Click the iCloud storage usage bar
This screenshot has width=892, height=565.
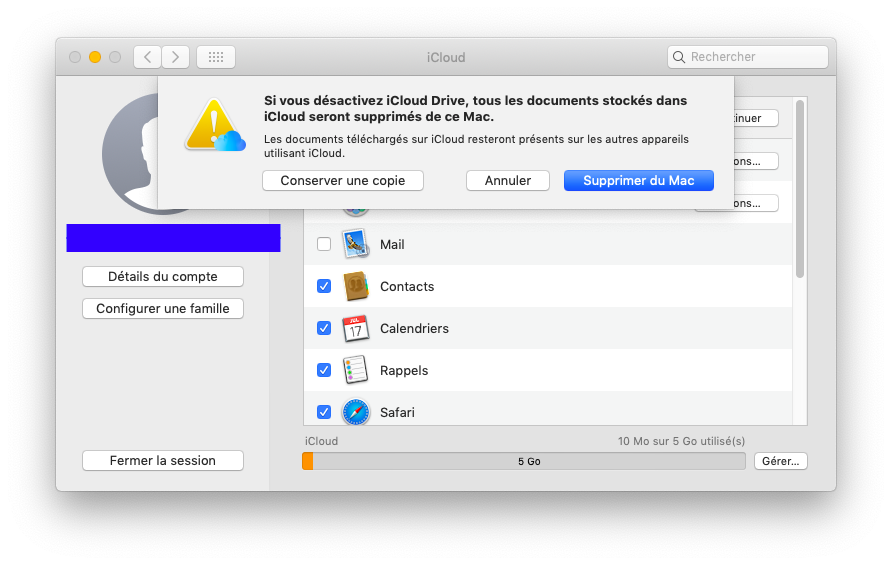click(523, 461)
